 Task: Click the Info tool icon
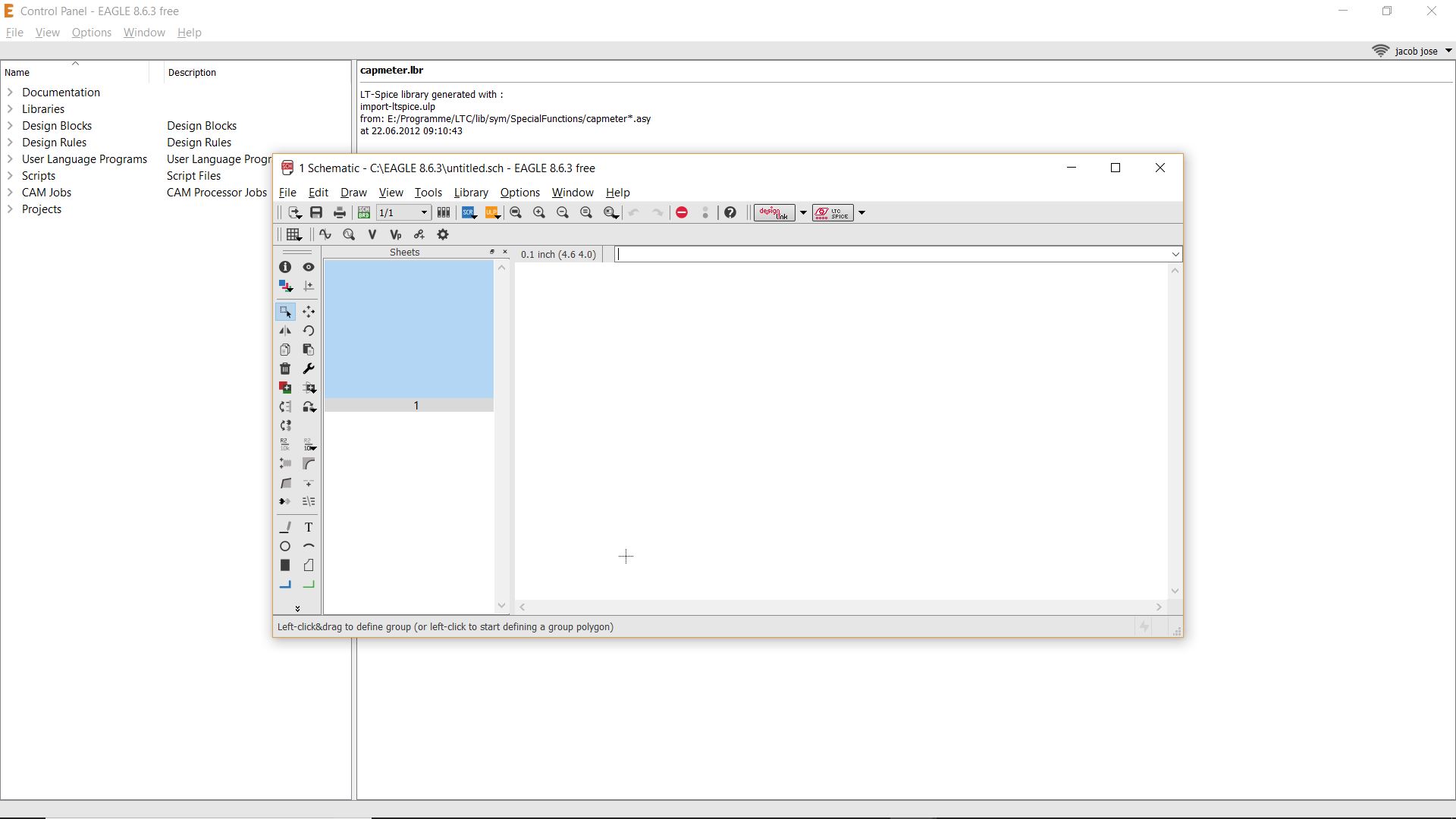tap(285, 268)
